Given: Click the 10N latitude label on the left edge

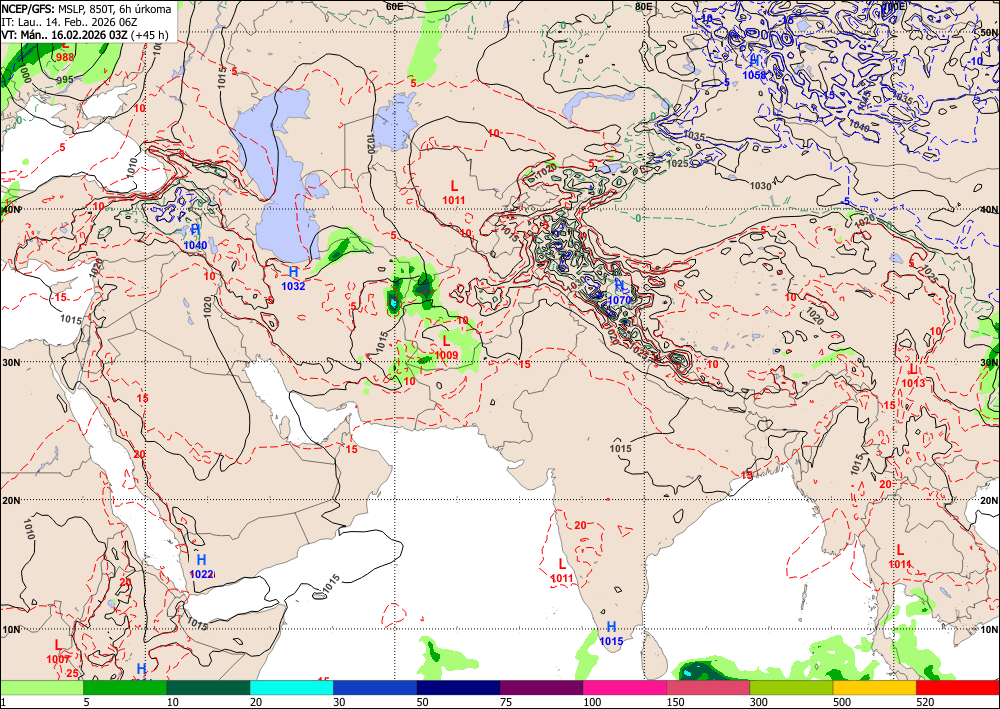Looking at the screenshot, I should (x=10, y=630).
